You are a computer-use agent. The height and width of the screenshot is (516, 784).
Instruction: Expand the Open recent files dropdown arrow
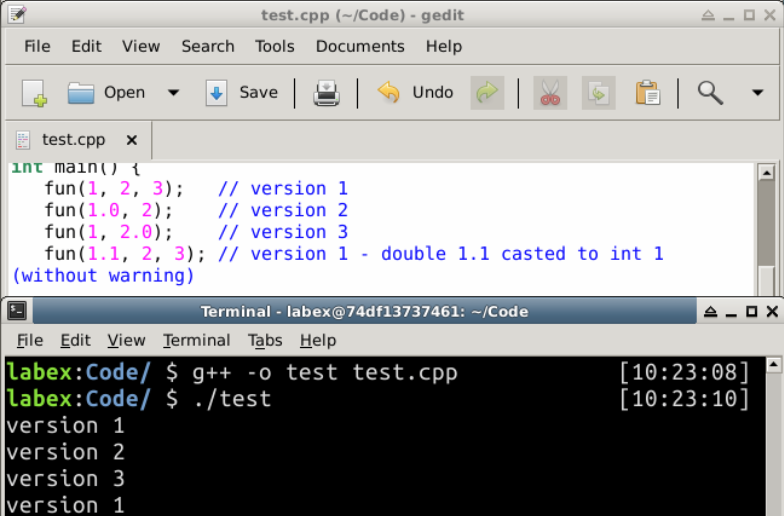point(173,93)
